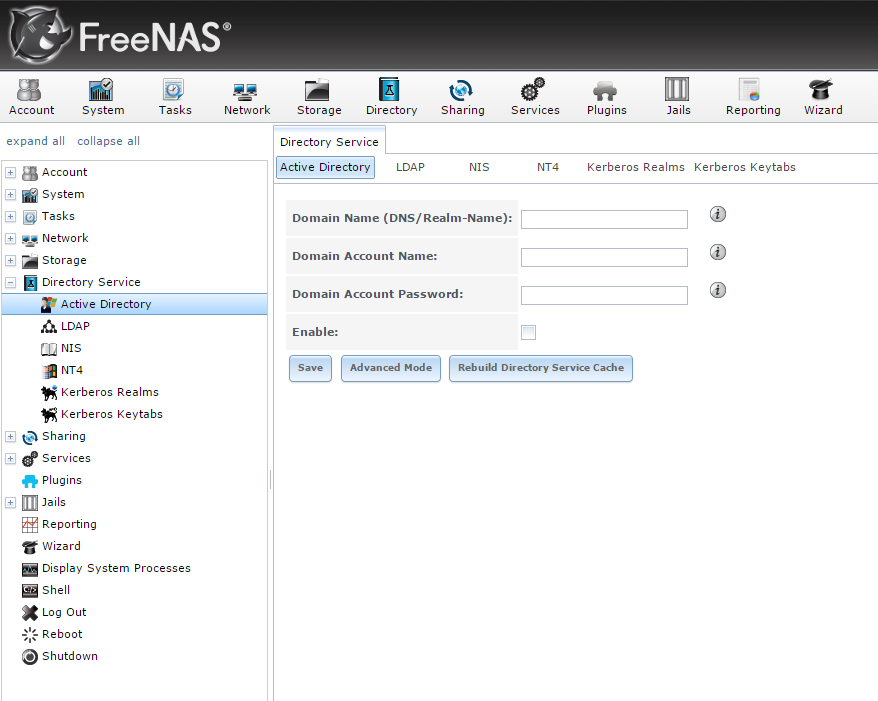Viewport: 878px width, 701px height.
Task: Expand the Tasks tree node
Action: [11, 216]
